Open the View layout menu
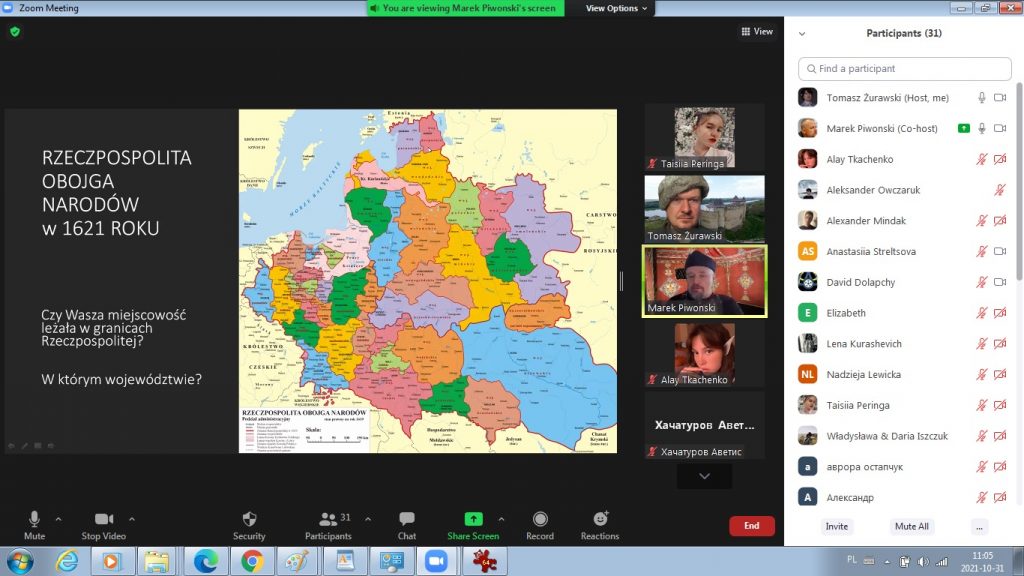The image size is (1024, 576). pos(757,32)
